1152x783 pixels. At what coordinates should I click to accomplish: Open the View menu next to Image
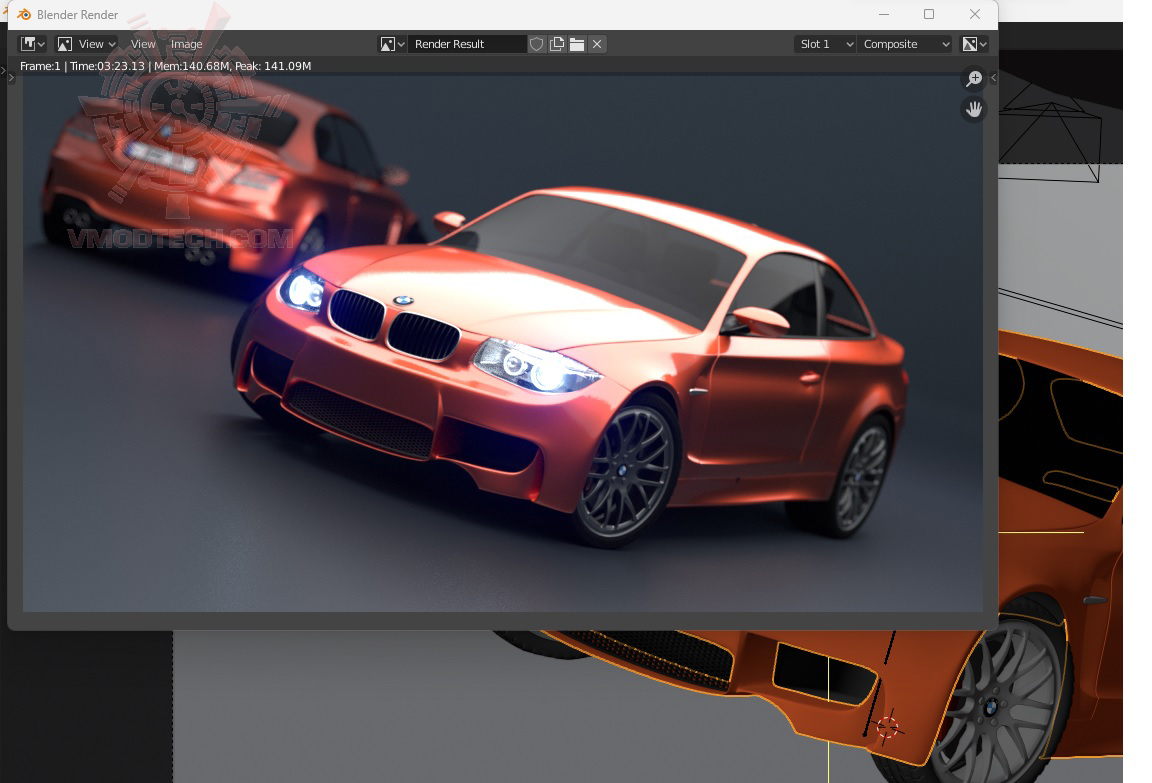143,44
